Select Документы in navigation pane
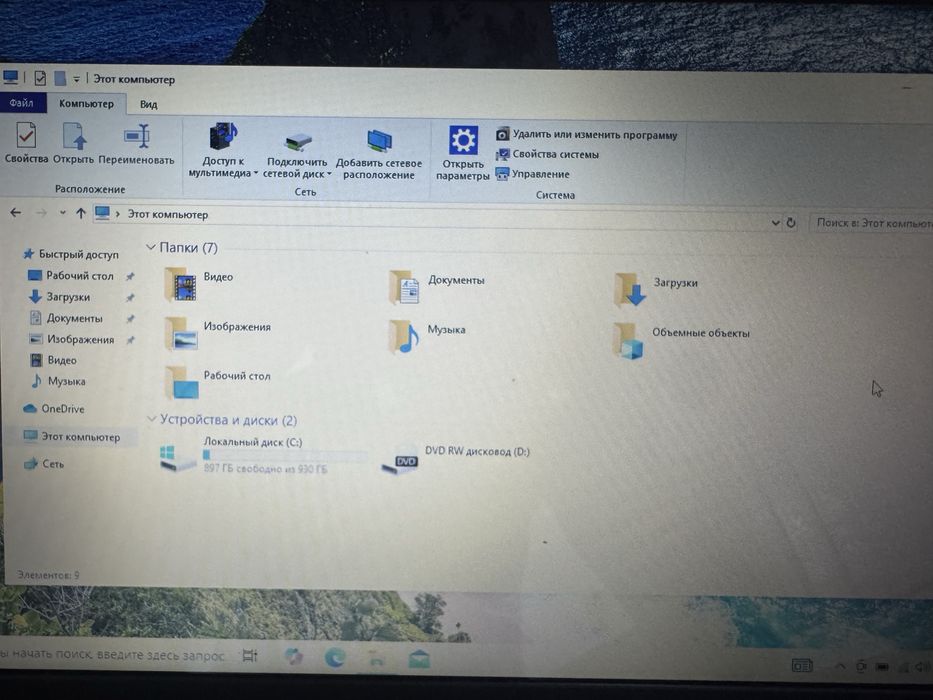933x700 pixels. 66,318
